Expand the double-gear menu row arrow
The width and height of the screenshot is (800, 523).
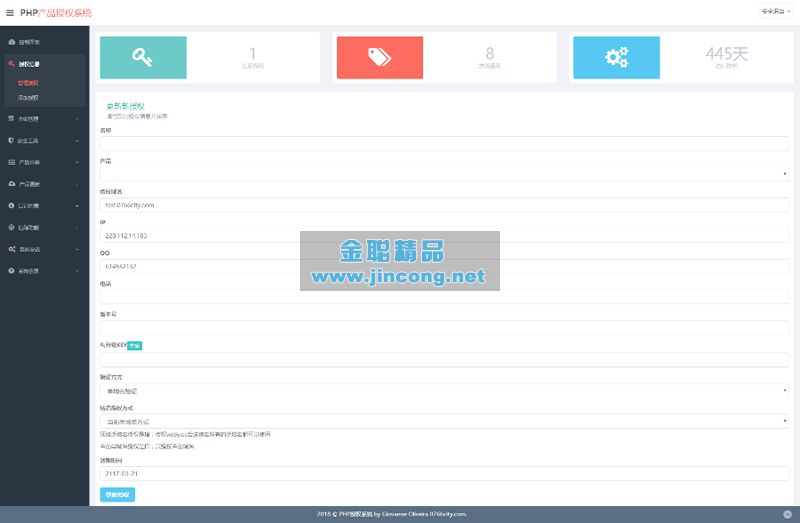77,250
